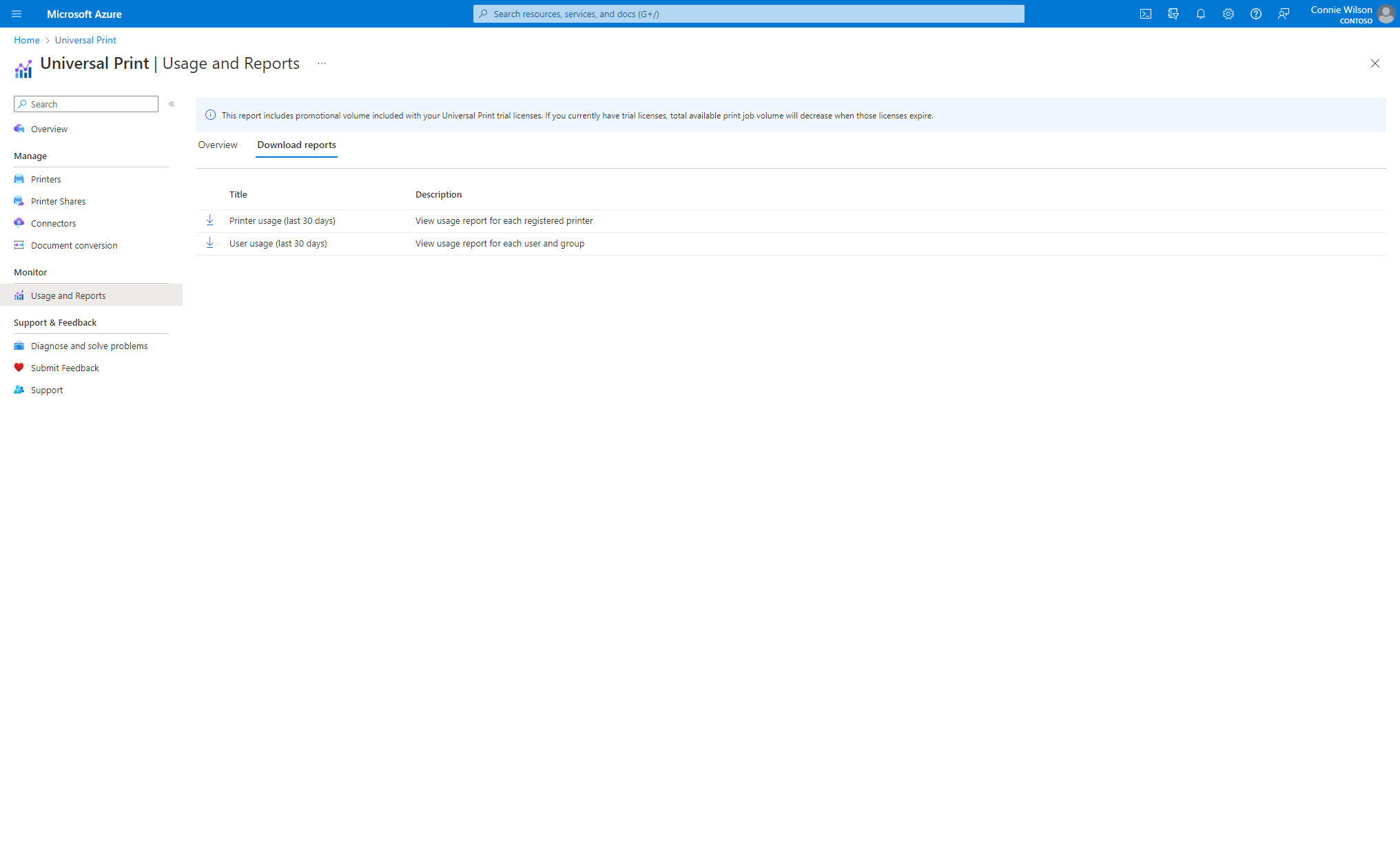This screenshot has width=1400, height=867.
Task: Switch to the Overview tab
Action: pyautogui.click(x=216, y=145)
